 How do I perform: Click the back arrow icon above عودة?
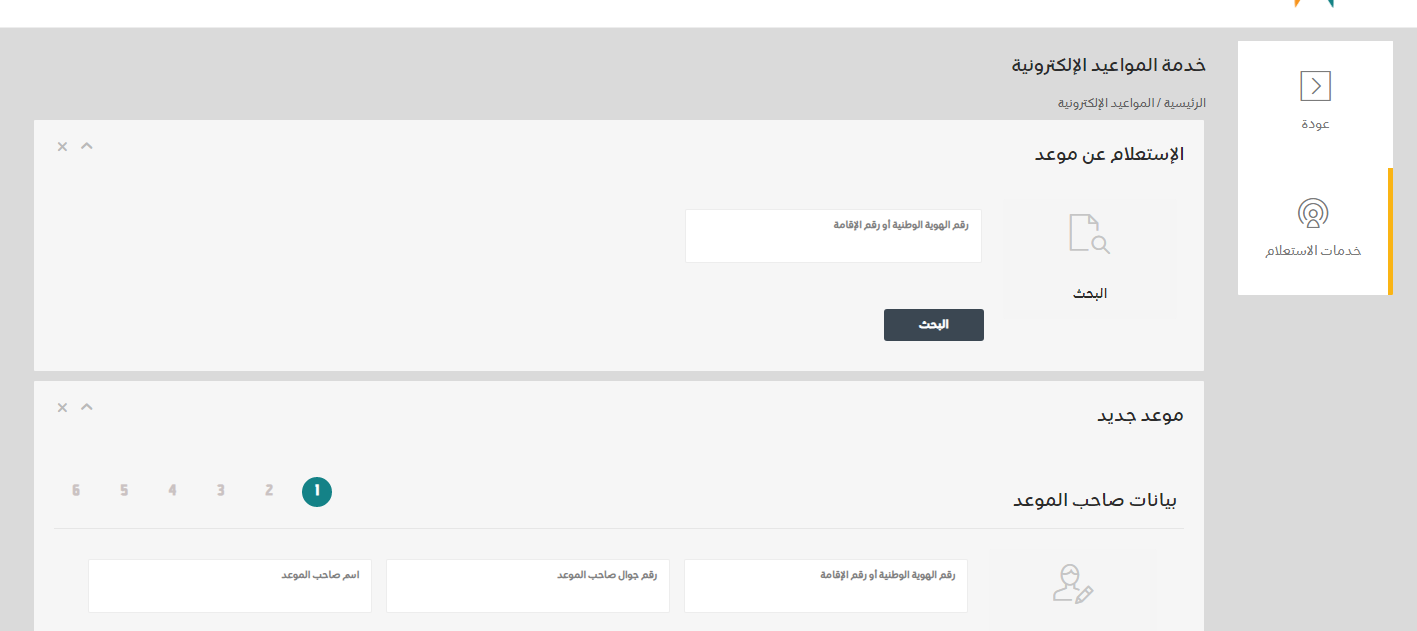coord(1315,86)
